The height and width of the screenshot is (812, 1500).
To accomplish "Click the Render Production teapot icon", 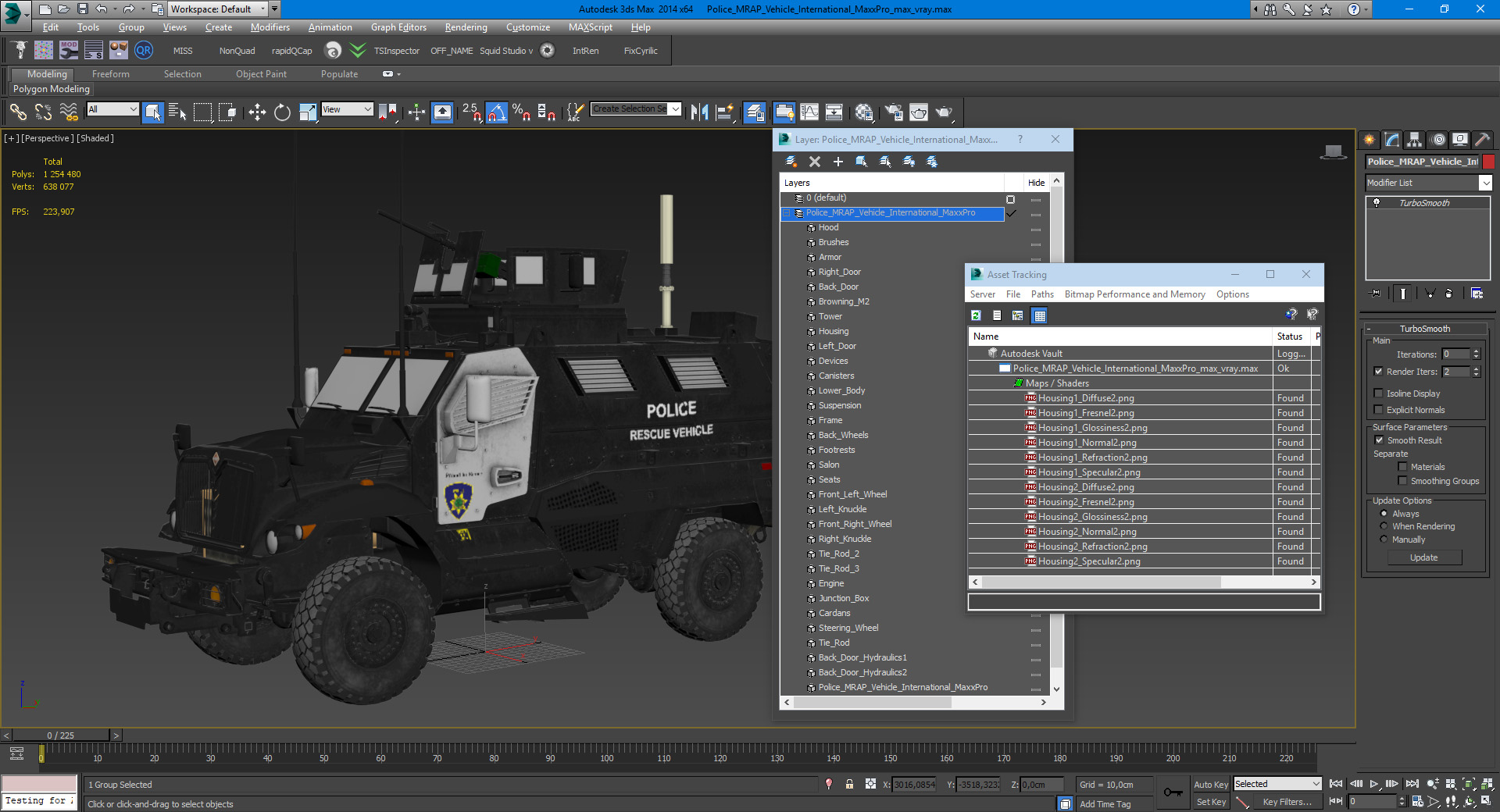I will [945, 112].
